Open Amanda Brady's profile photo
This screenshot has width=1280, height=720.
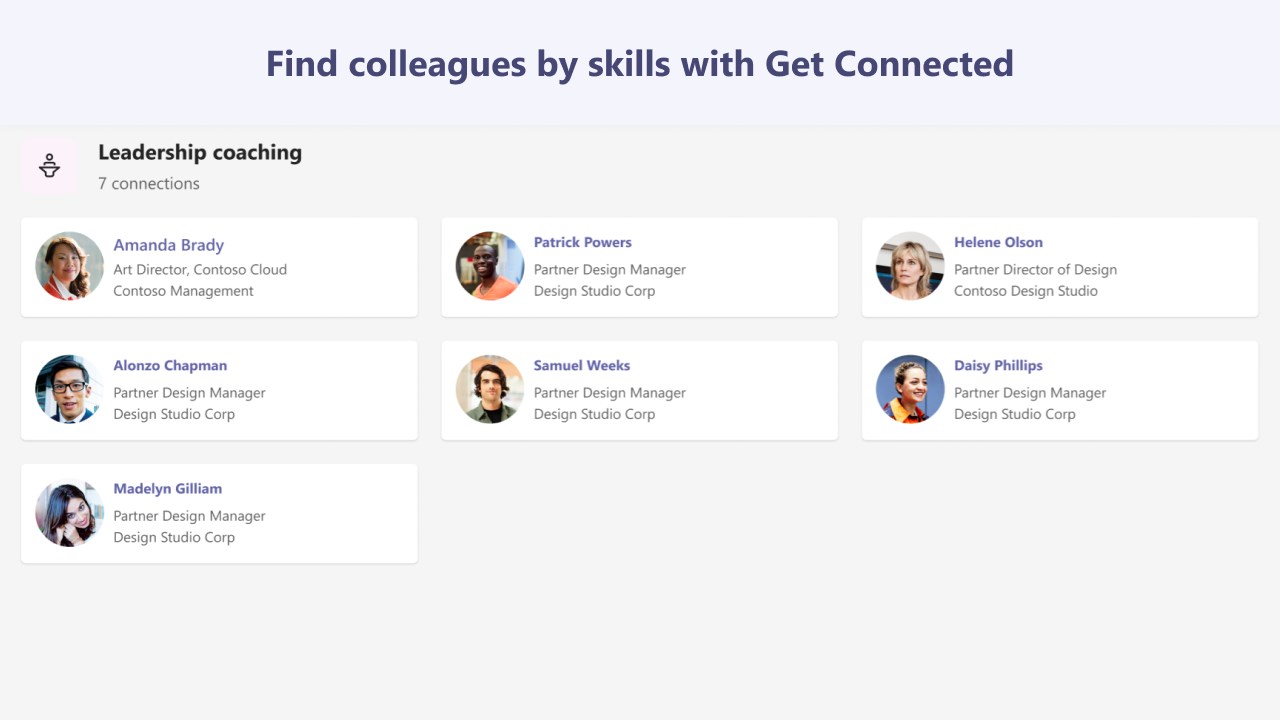70,266
